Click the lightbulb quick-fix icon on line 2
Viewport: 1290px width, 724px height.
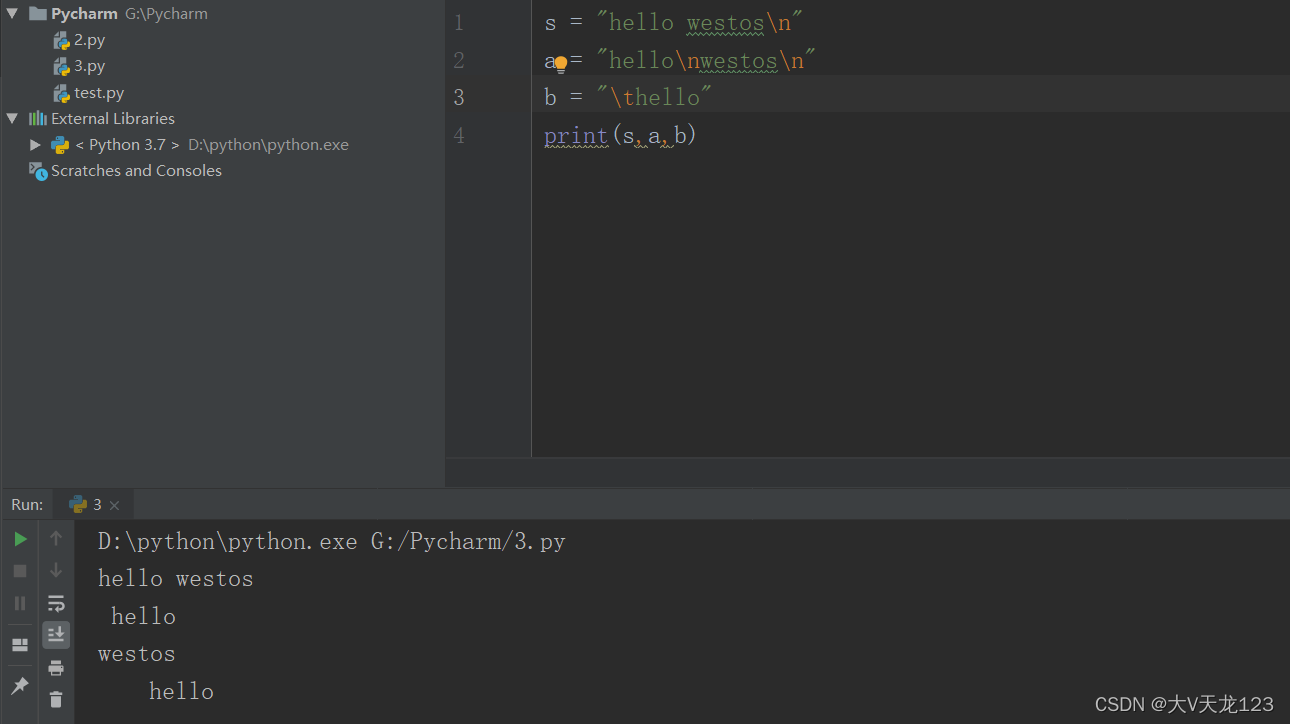[561, 65]
